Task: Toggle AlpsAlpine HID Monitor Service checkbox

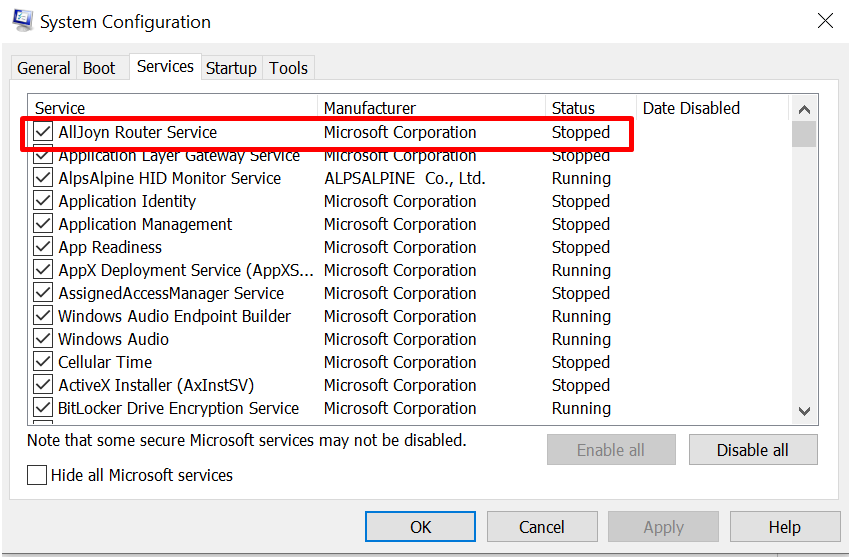Action: 43,178
